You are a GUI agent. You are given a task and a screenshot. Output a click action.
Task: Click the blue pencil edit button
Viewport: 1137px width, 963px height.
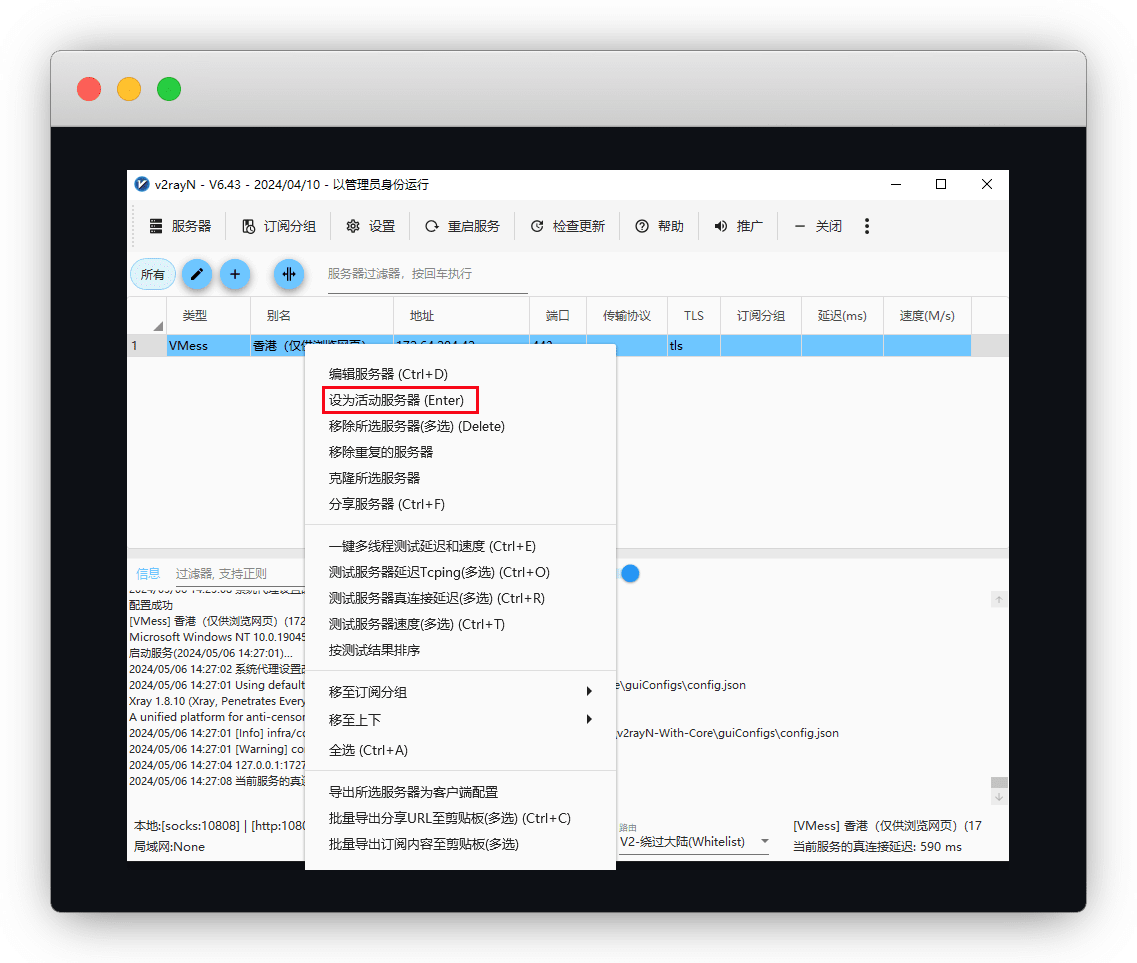196,274
